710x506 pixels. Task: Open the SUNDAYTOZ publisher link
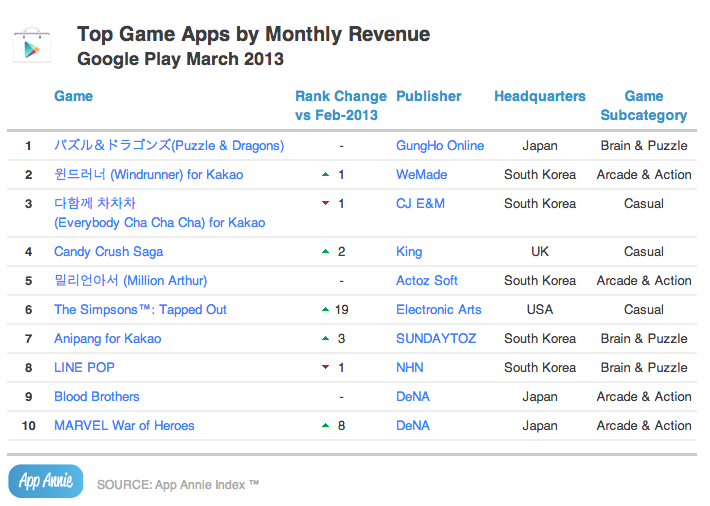click(x=436, y=338)
